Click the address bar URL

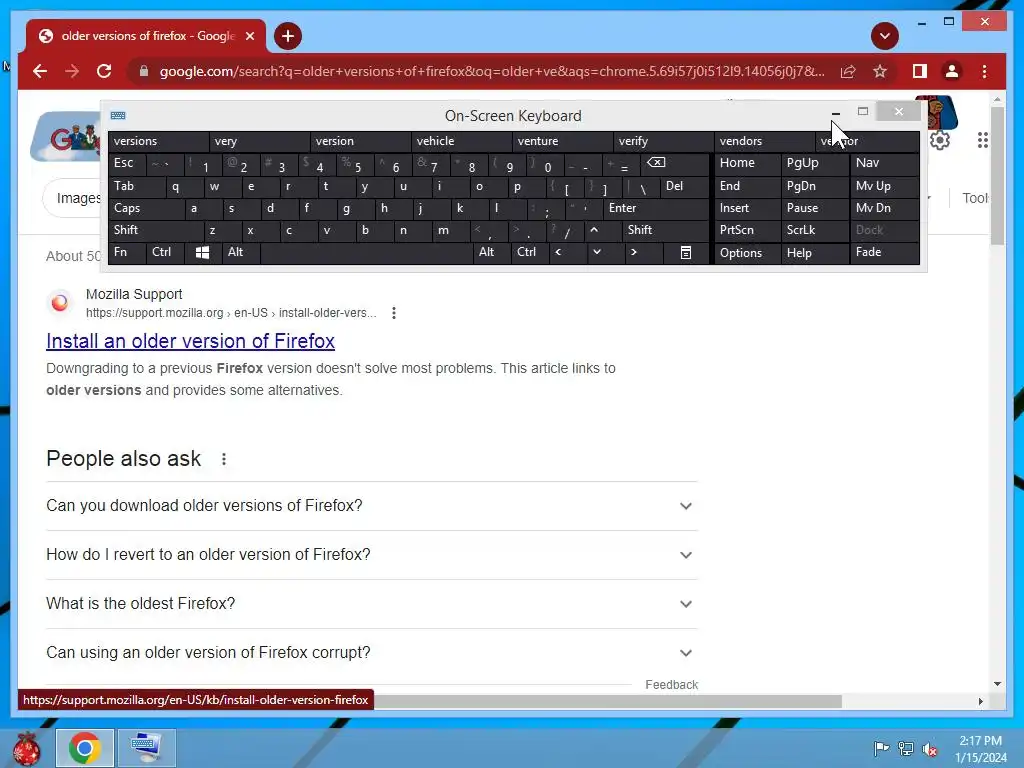click(492, 71)
